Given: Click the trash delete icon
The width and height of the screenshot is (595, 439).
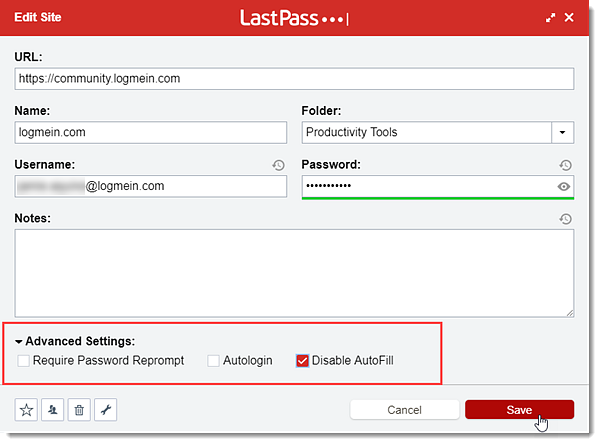Looking at the screenshot, I should (79, 409).
